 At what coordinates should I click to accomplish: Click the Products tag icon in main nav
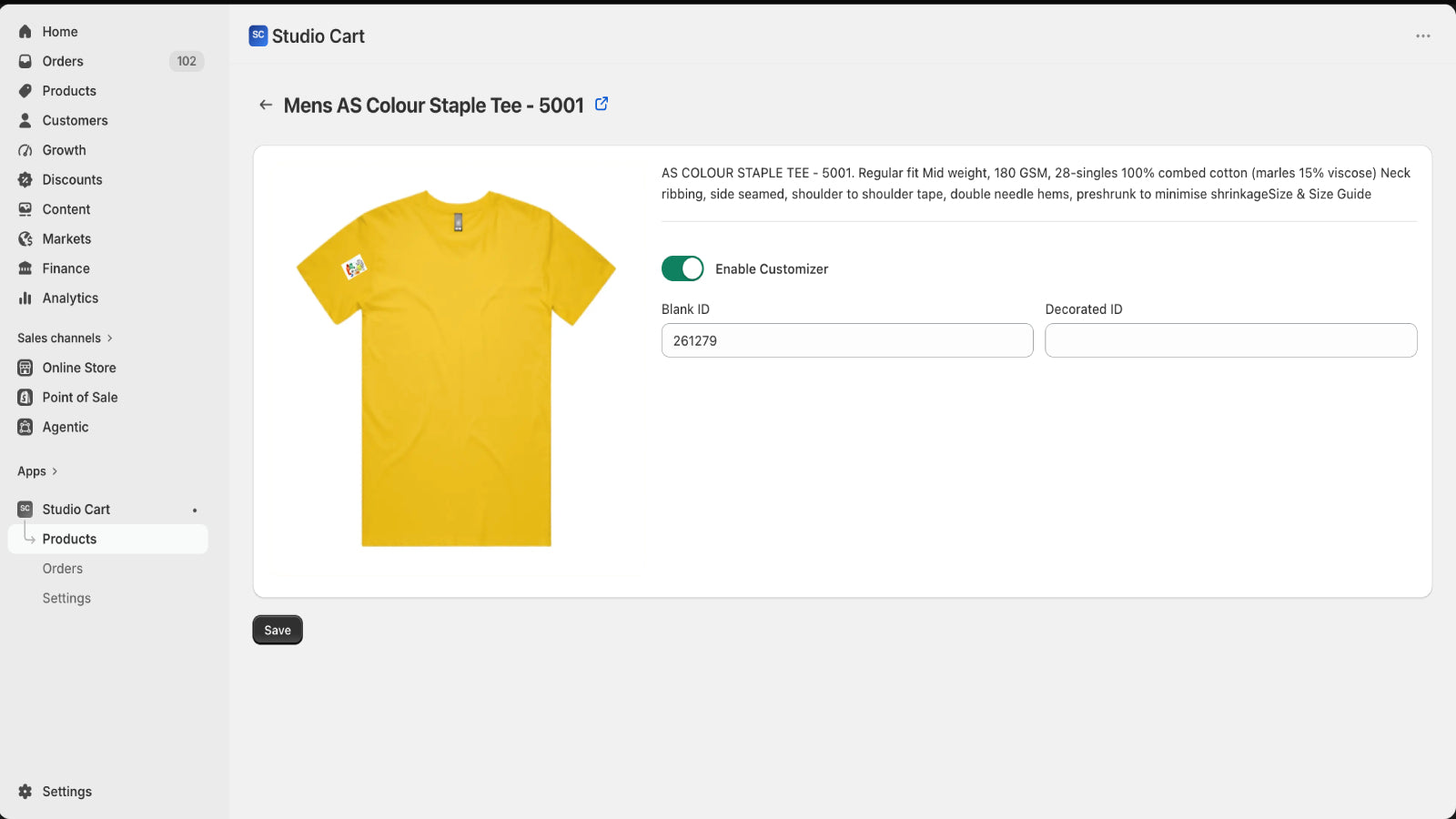pyautogui.click(x=25, y=91)
